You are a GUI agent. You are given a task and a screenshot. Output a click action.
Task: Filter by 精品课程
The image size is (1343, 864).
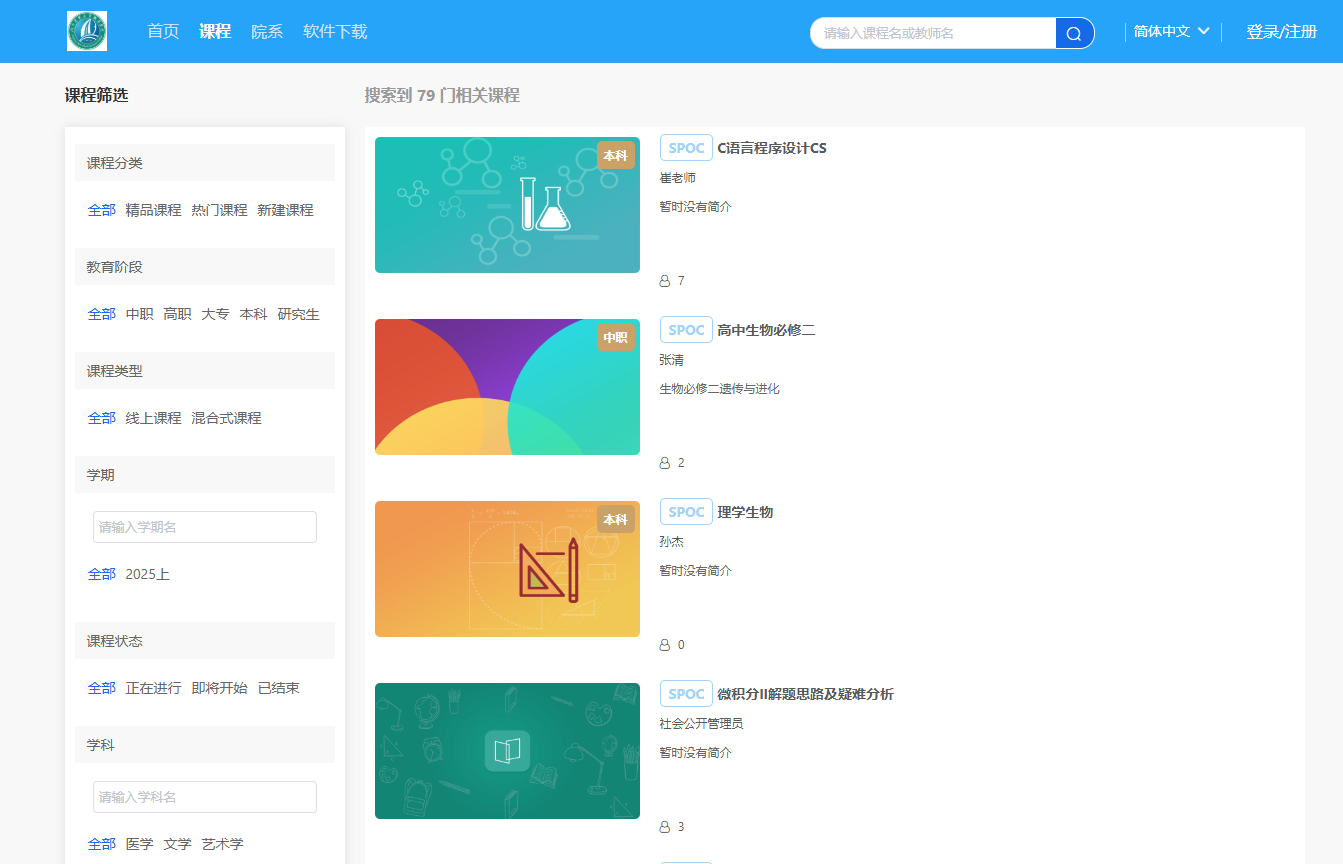[154, 210]
